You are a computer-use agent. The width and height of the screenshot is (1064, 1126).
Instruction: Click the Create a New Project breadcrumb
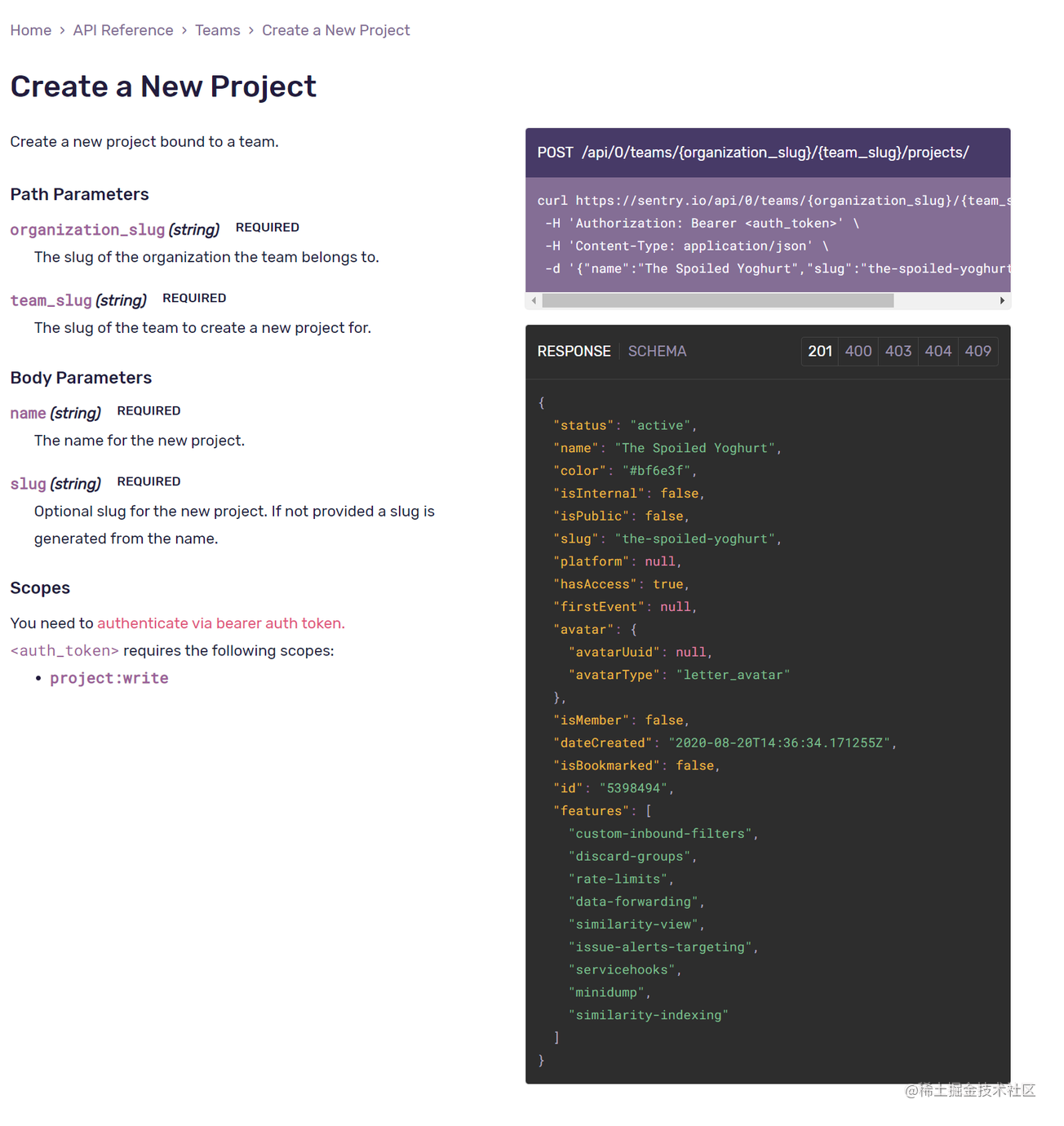coord(335,30)
